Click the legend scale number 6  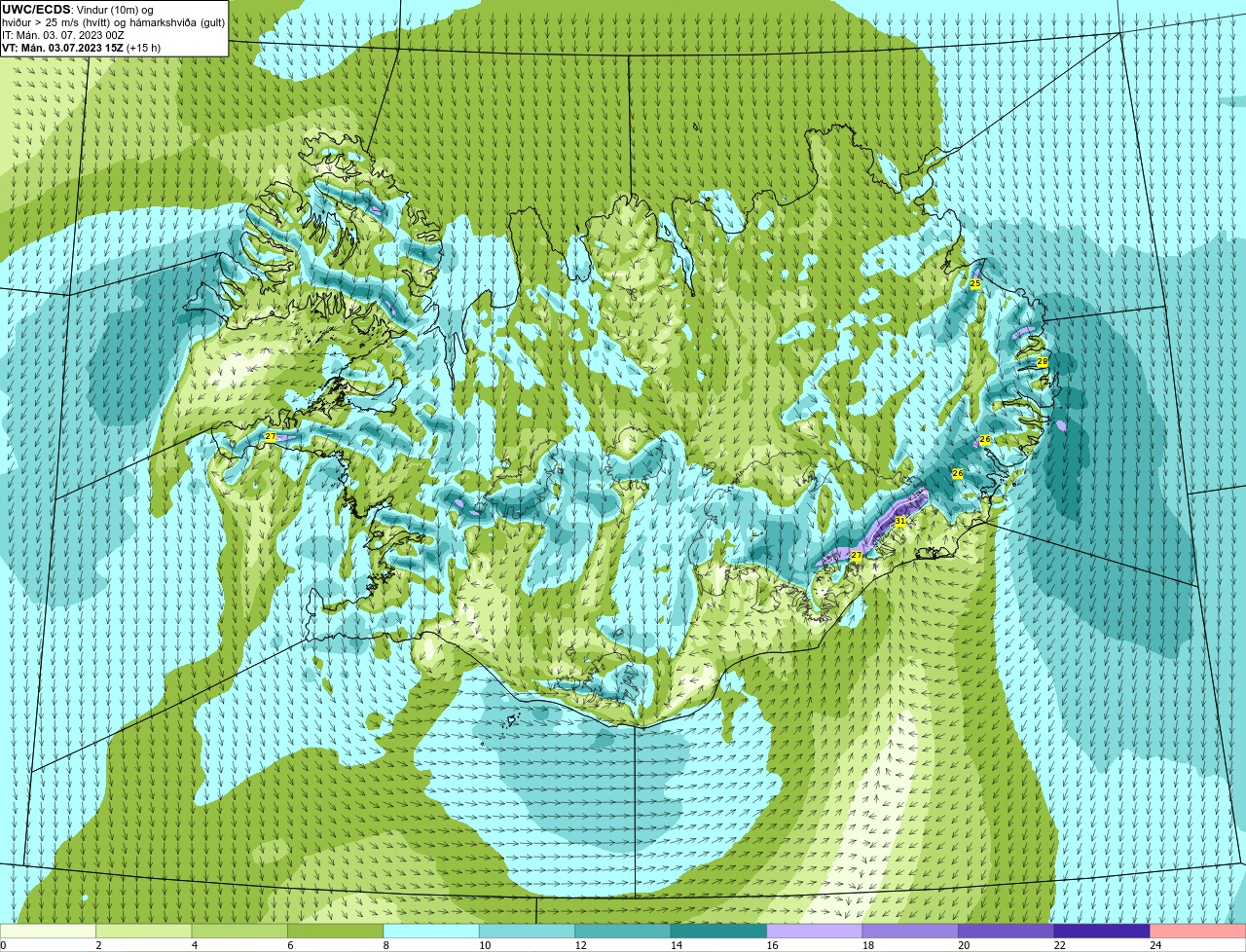pos(289,945)
